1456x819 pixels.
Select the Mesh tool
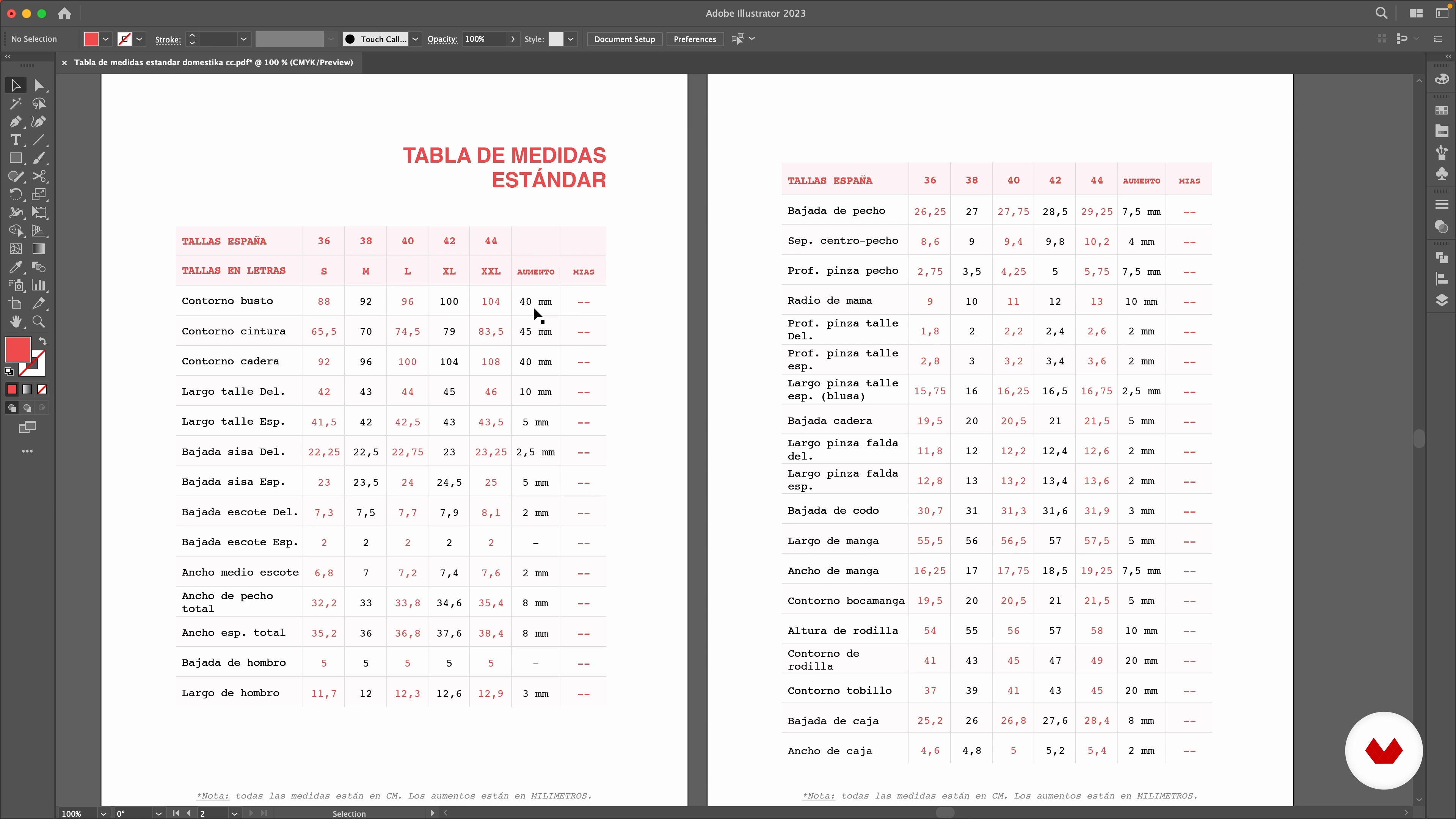coord(16,249)
